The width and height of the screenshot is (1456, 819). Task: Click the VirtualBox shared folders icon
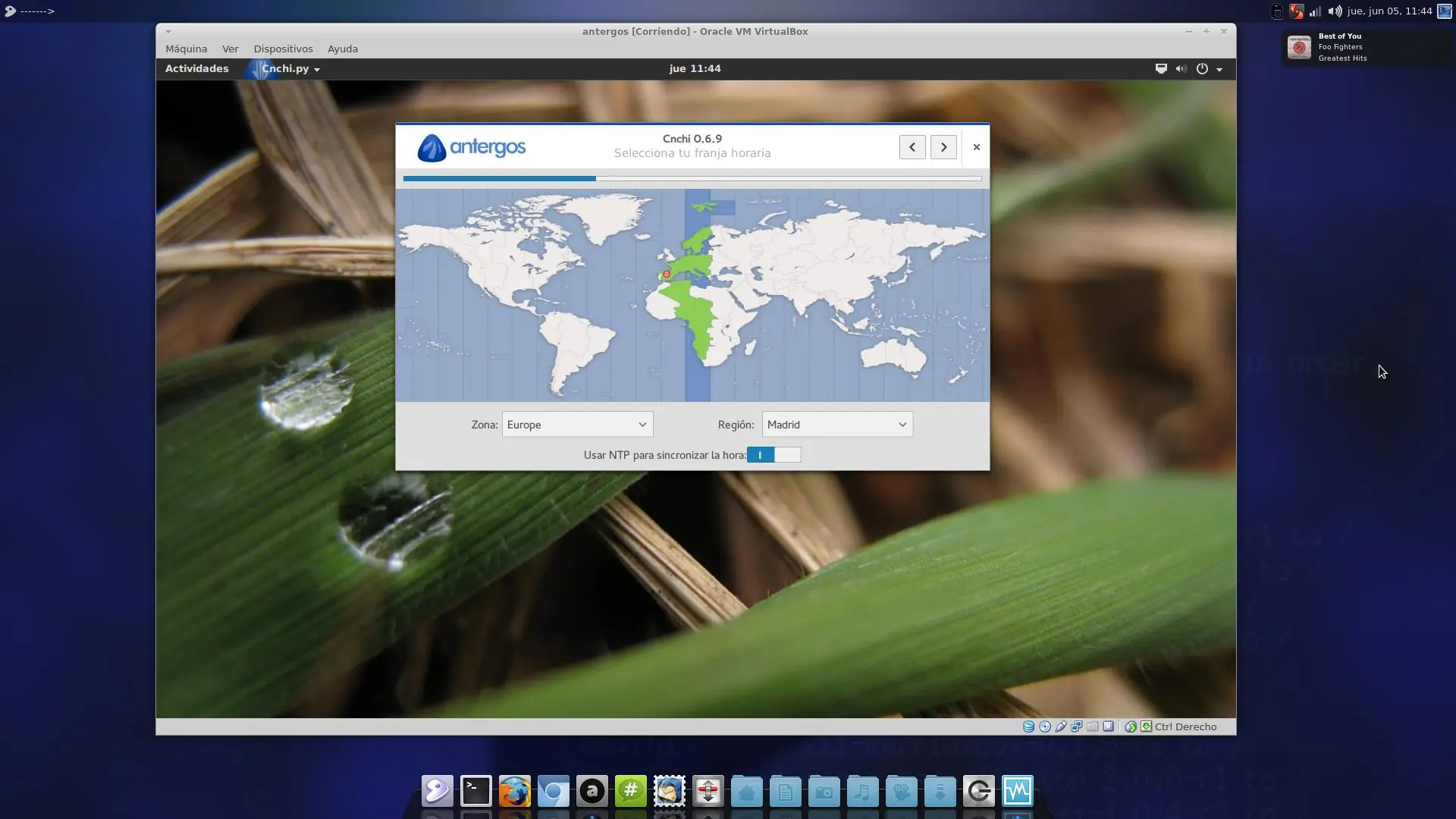(x=1093, y=726)
